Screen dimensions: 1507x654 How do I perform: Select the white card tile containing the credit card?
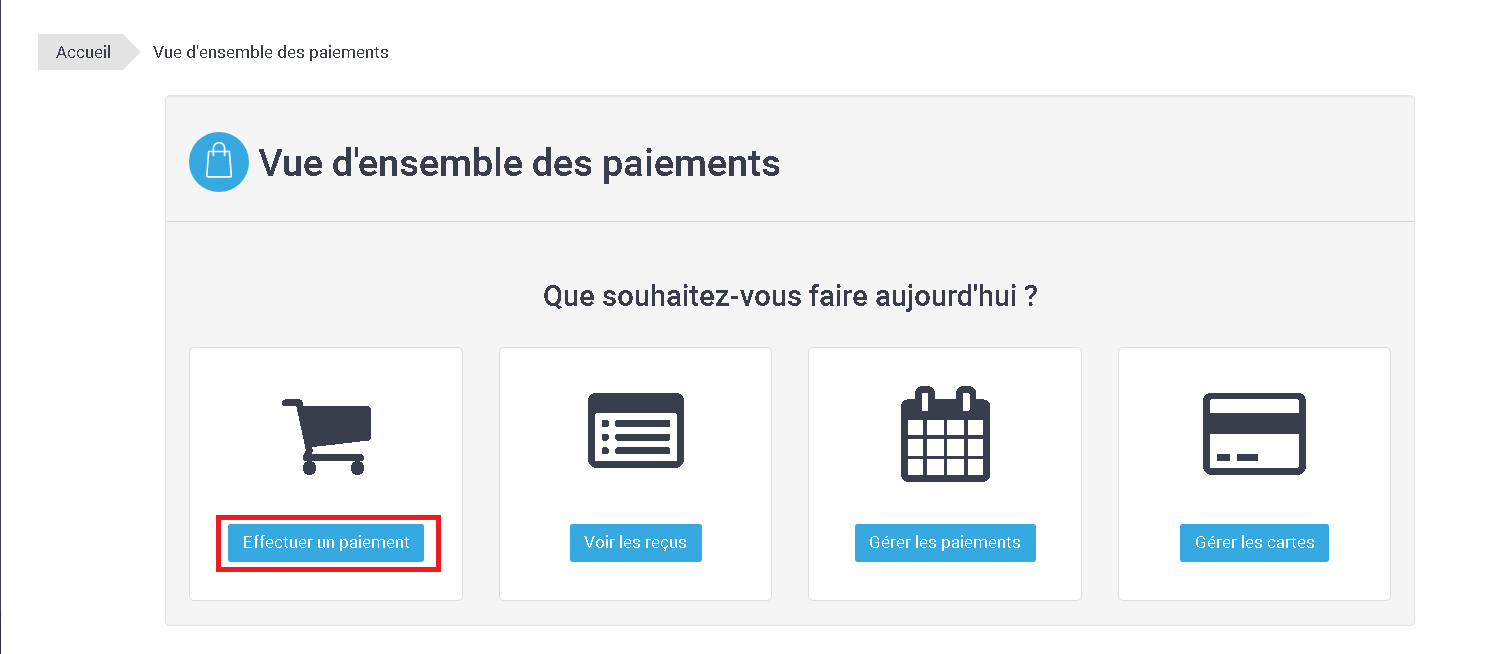point(1254,474)
